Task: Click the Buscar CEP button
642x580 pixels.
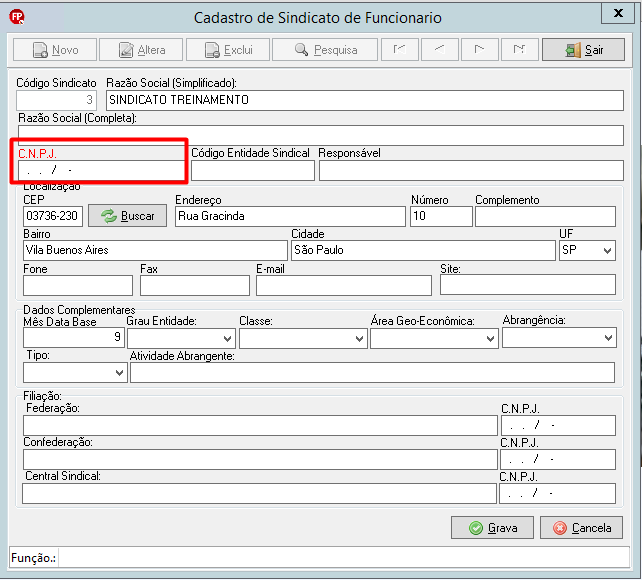Action: coord(128,216)
